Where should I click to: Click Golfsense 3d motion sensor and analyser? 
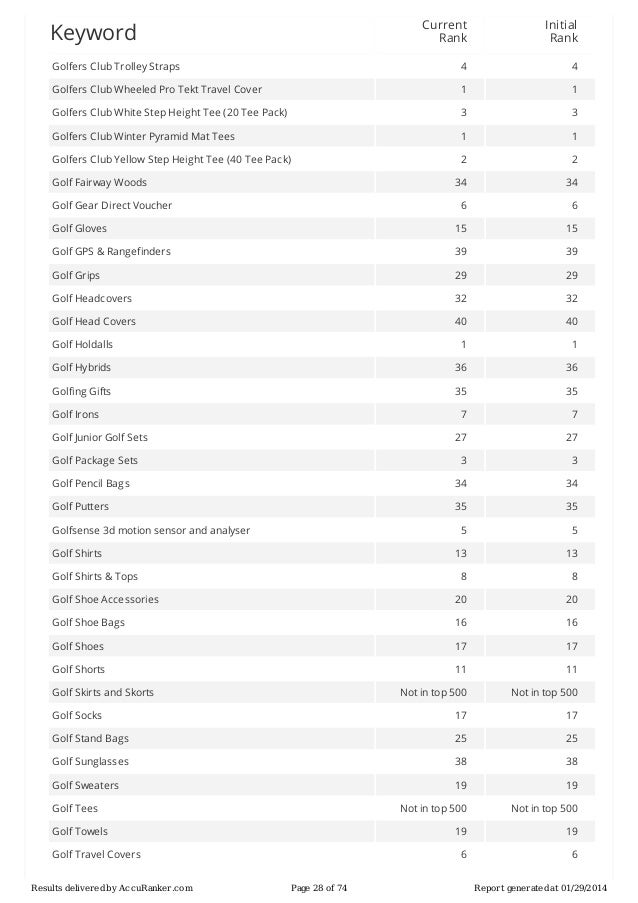click(x=151, y=530)
